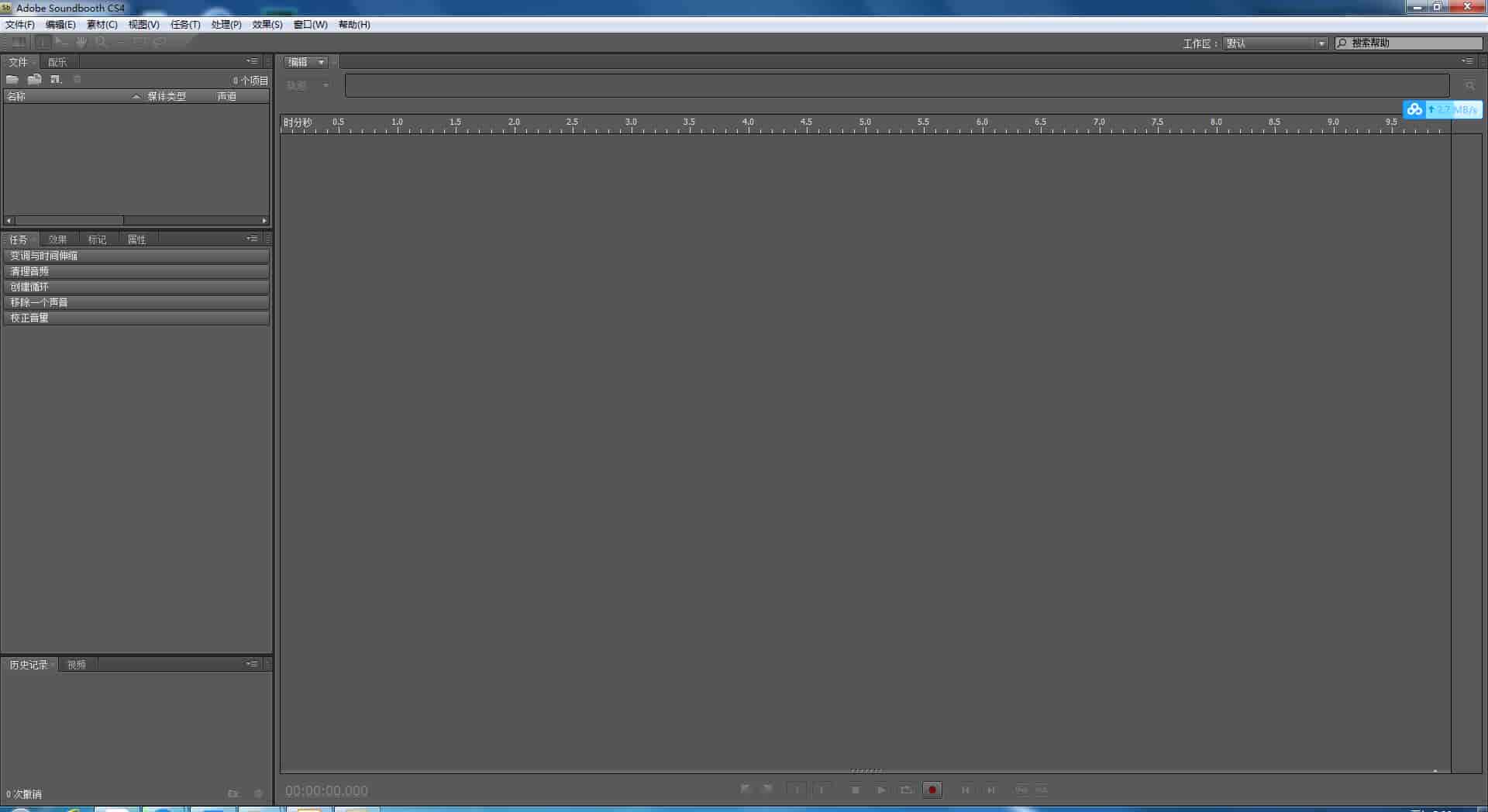This screenshot has width=1488, height=812.
Task: Click the cloud upload speed widget
Action: (x=1442, y=110)
